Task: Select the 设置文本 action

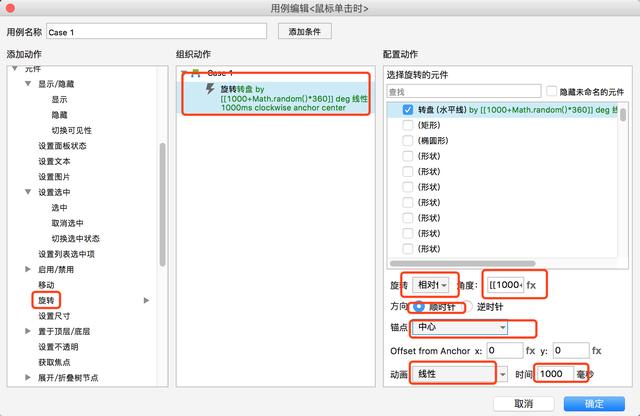Action: [x=54, y=161]
